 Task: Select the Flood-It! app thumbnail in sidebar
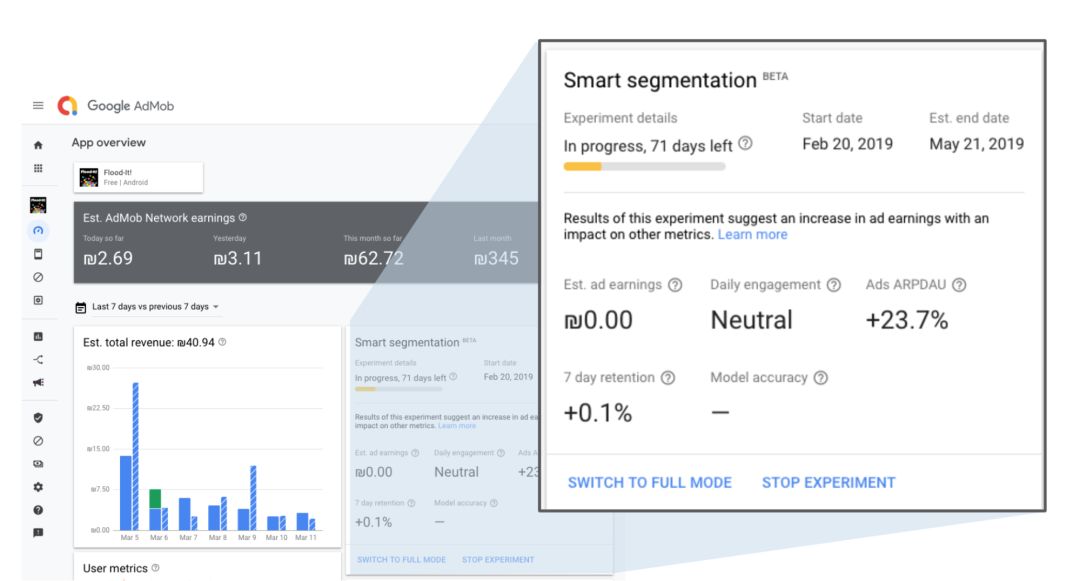[38, 204]
